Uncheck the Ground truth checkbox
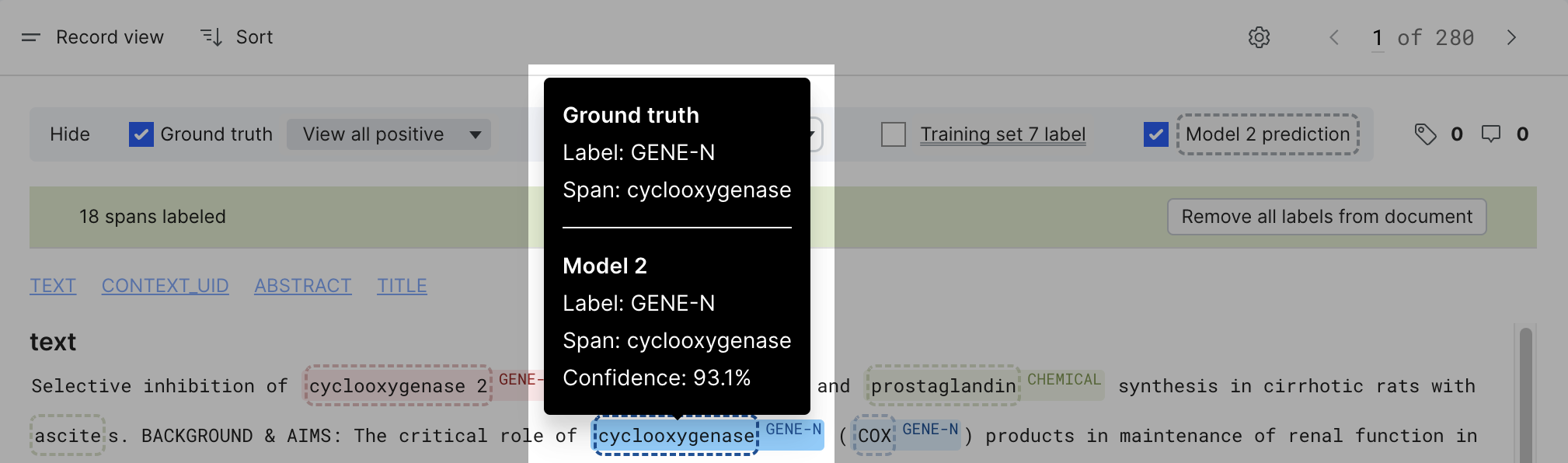Viewport: 1568px width, 463px height. tap(141, 134)
